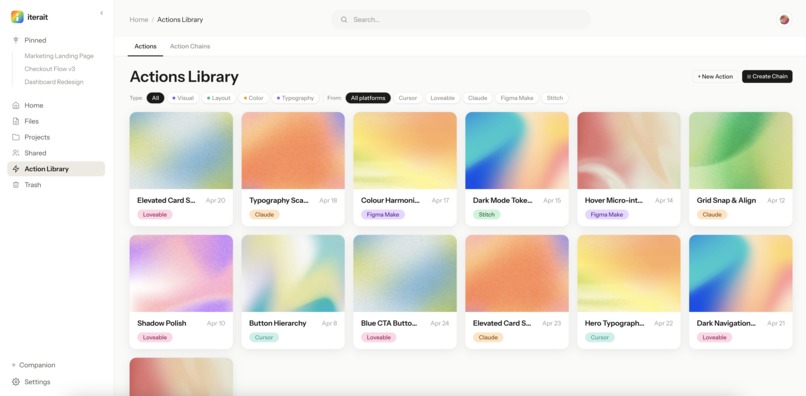Click Grid Snap & Align title text

click(x=726, y=201)
